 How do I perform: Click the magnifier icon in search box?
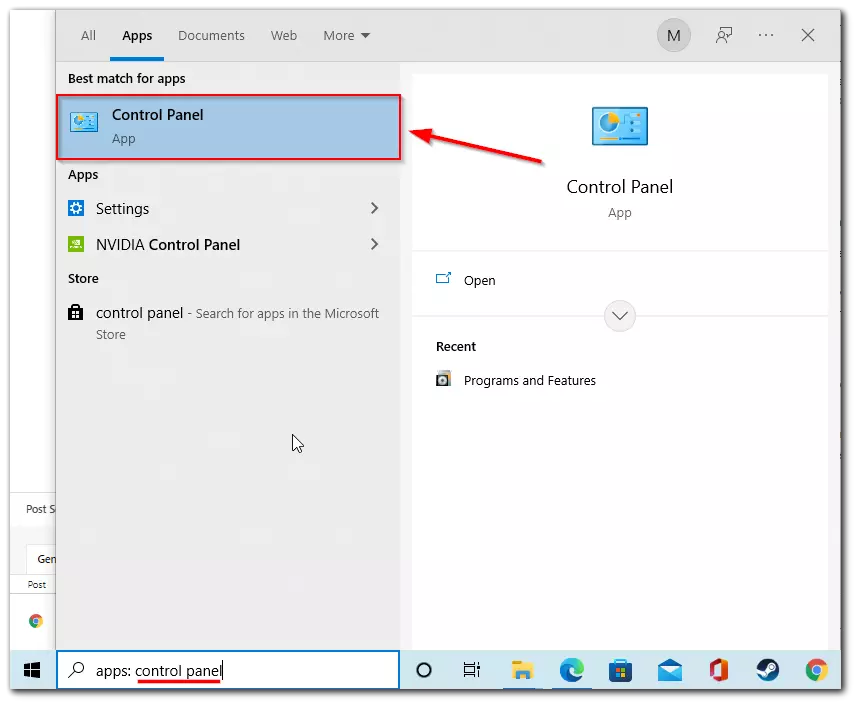click(77, 670)
